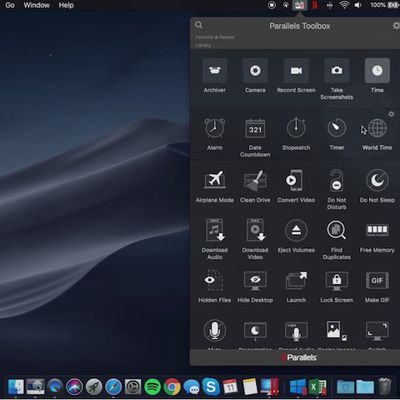The image size is (400, 400).
Task: Open the Alarm tool
Action: [x=215, y=128]
